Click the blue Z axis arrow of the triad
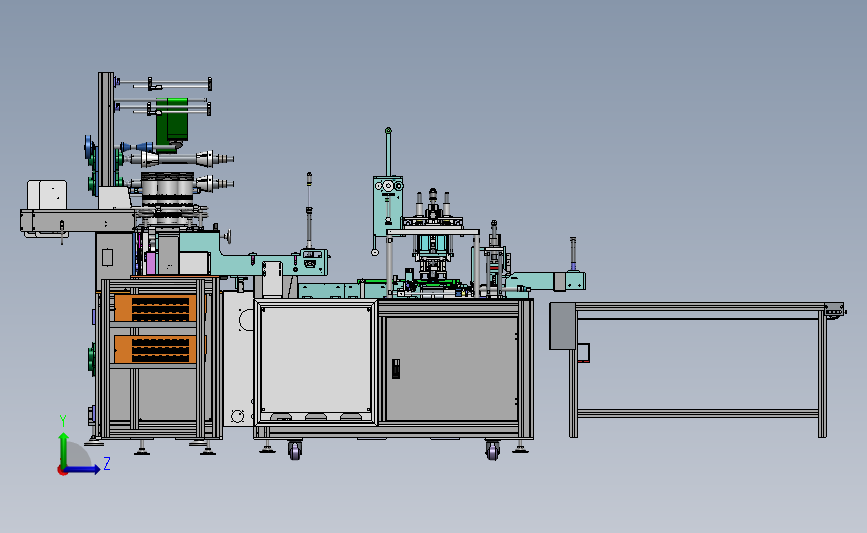This screenshot has height=533, width=867. (83, 469)
